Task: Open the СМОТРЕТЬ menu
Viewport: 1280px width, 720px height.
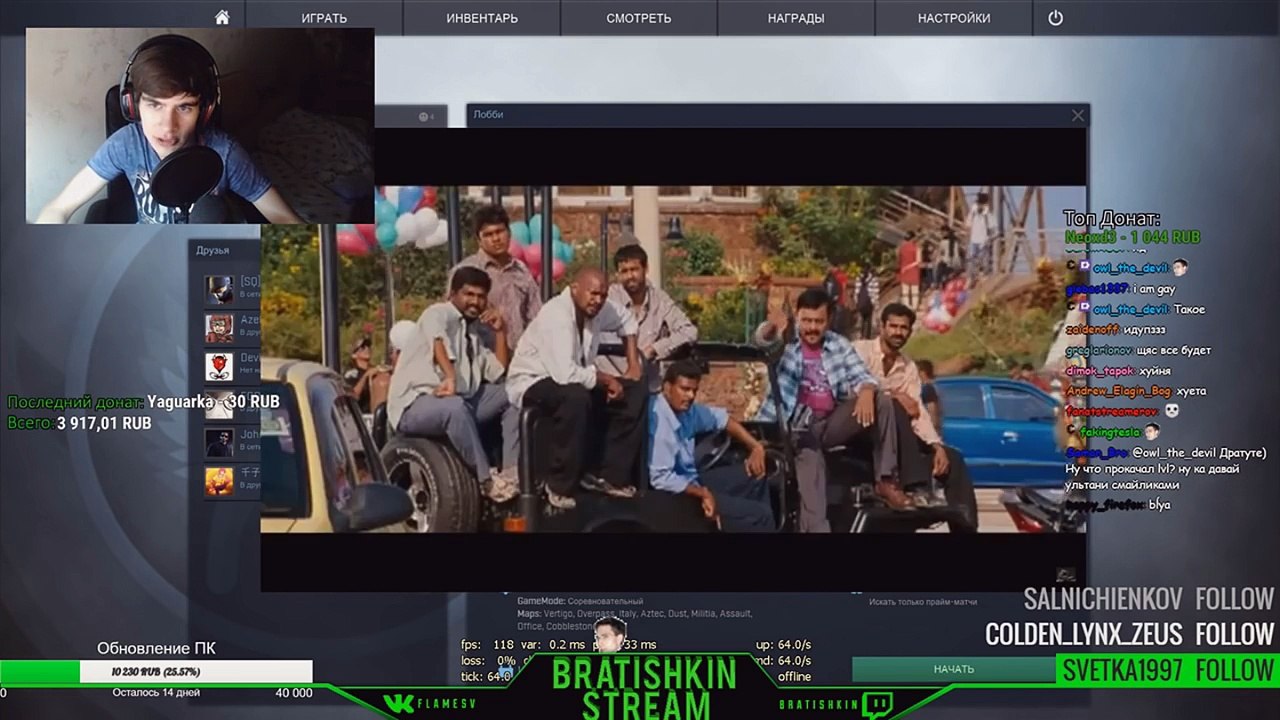Action: point(639,18)
